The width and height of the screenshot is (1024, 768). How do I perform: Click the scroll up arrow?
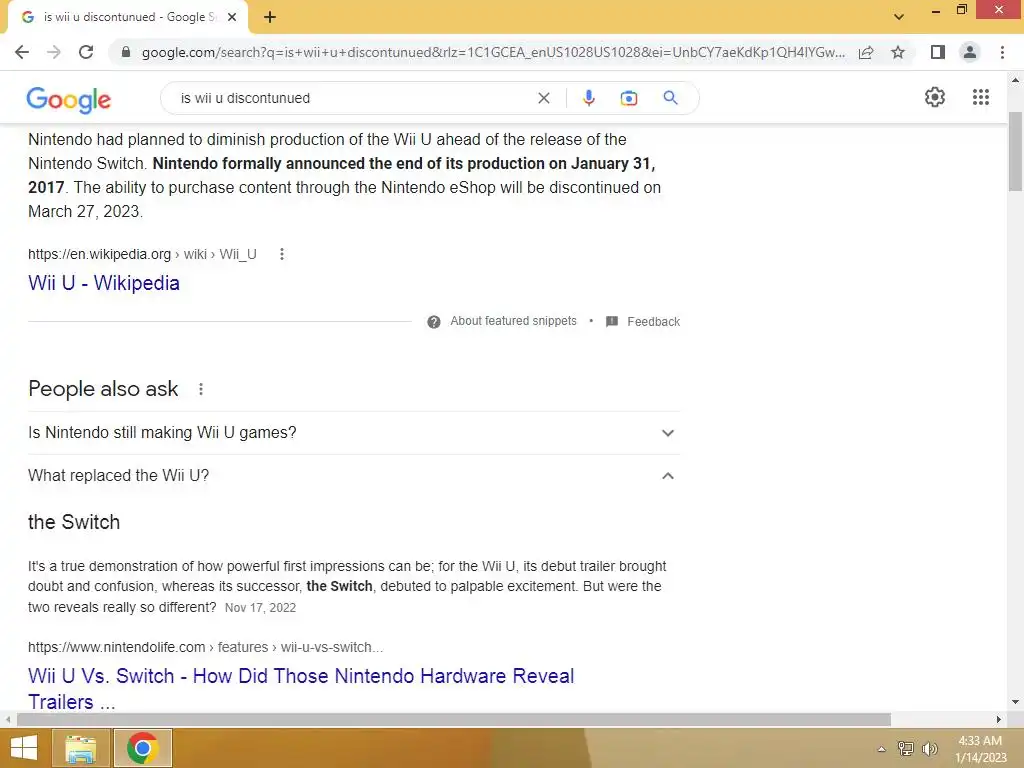click(x=1015, y=80)
